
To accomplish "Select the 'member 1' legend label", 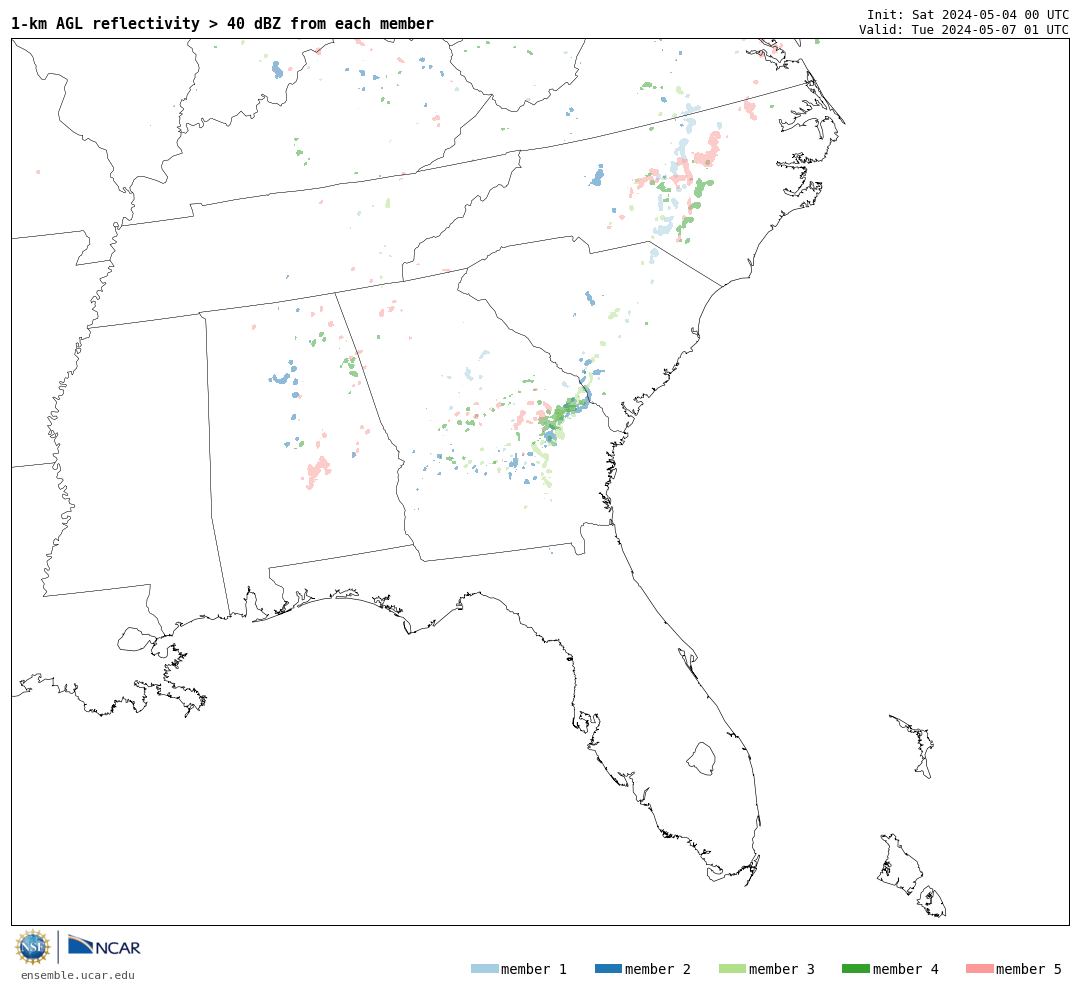I will 534,969.
